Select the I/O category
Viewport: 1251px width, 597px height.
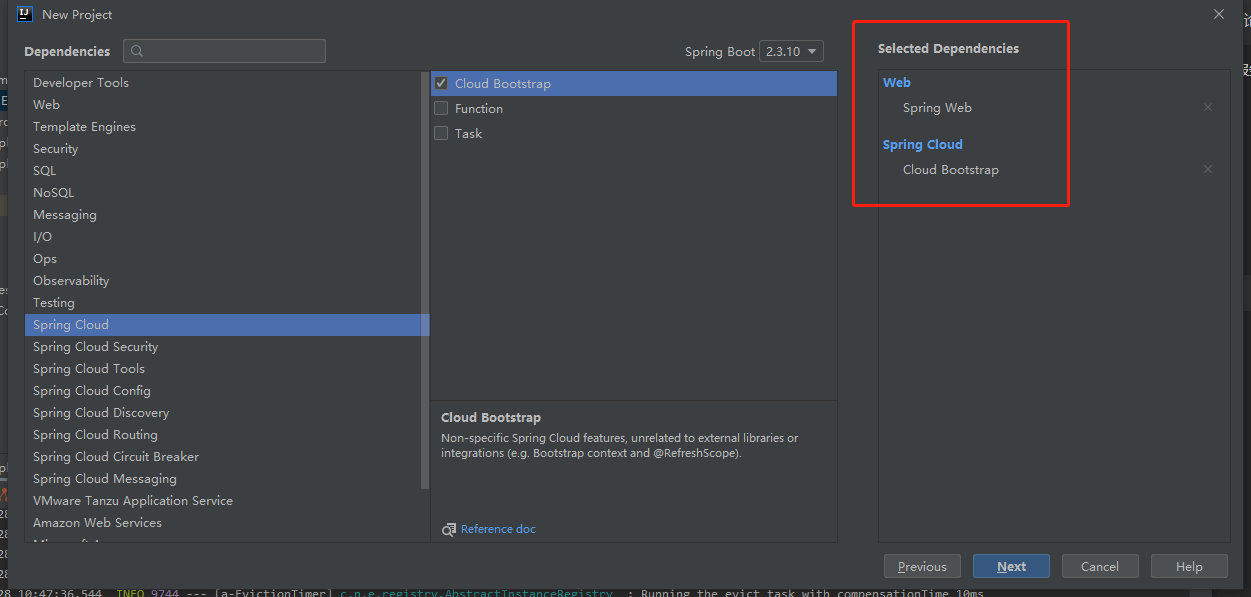[x=223, y=237]
